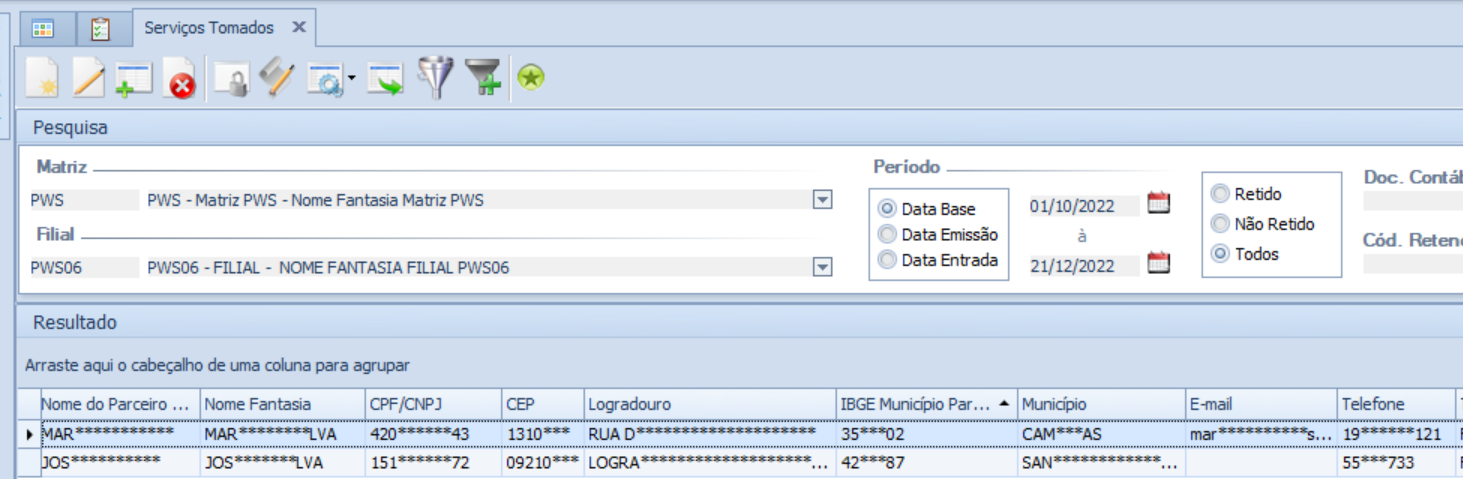This screenshot has width=1463, height=479.
Task: Click Nome Fantasia cell MAR*********LVA
Action: click(283, 434)
